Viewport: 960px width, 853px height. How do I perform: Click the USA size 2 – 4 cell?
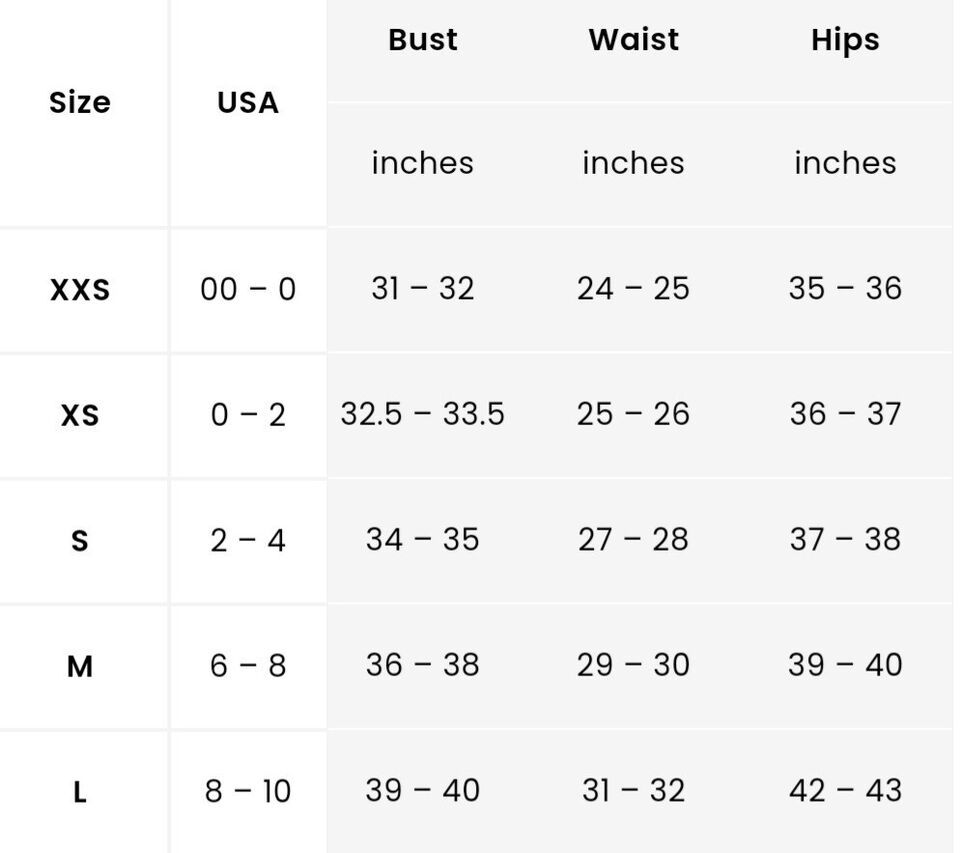pyautogui.click(x=248, y=540)
